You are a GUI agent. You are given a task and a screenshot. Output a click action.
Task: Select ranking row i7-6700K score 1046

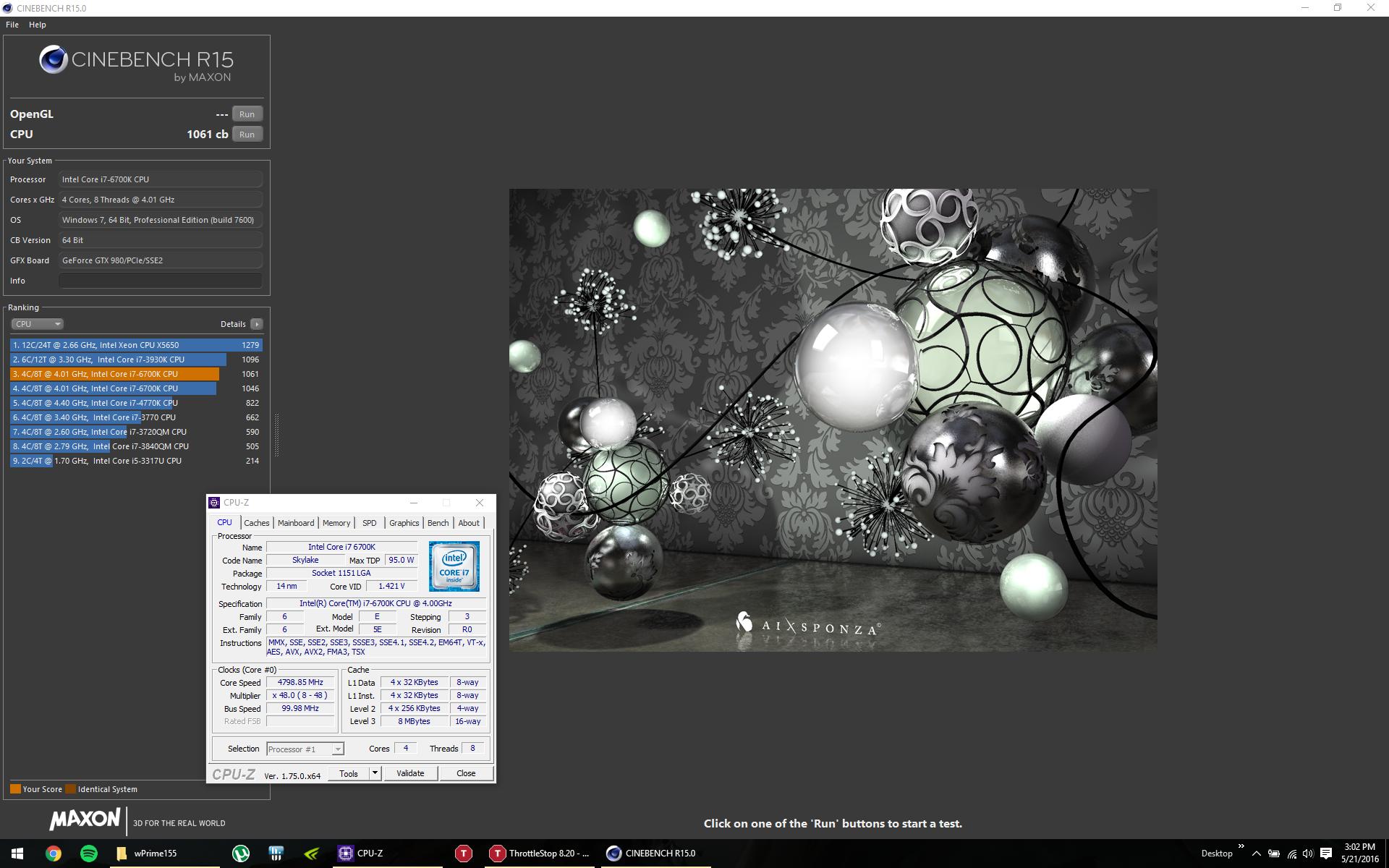(x=136, y=388)
